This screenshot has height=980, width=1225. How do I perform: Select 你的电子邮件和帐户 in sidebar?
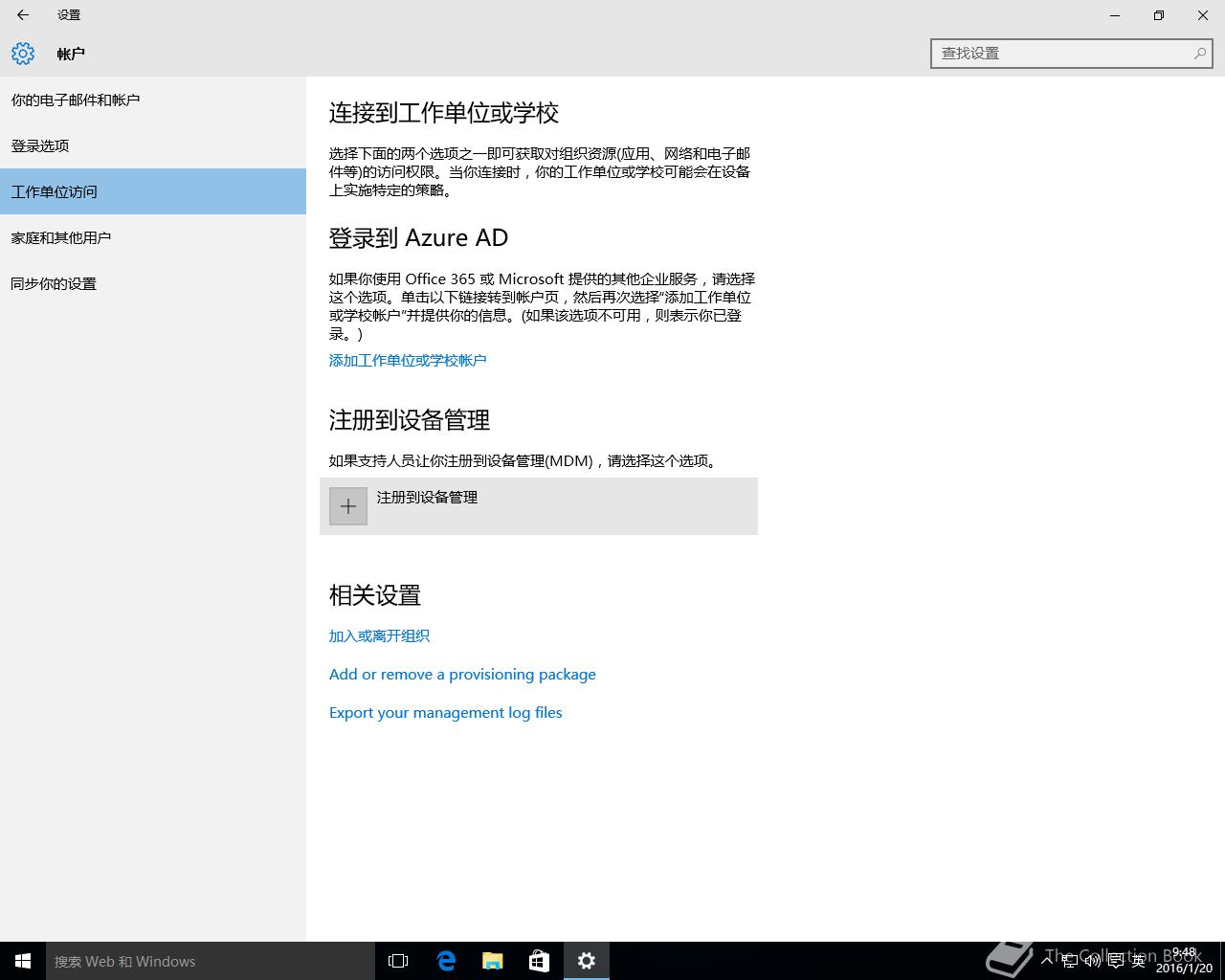click(153, 100)
